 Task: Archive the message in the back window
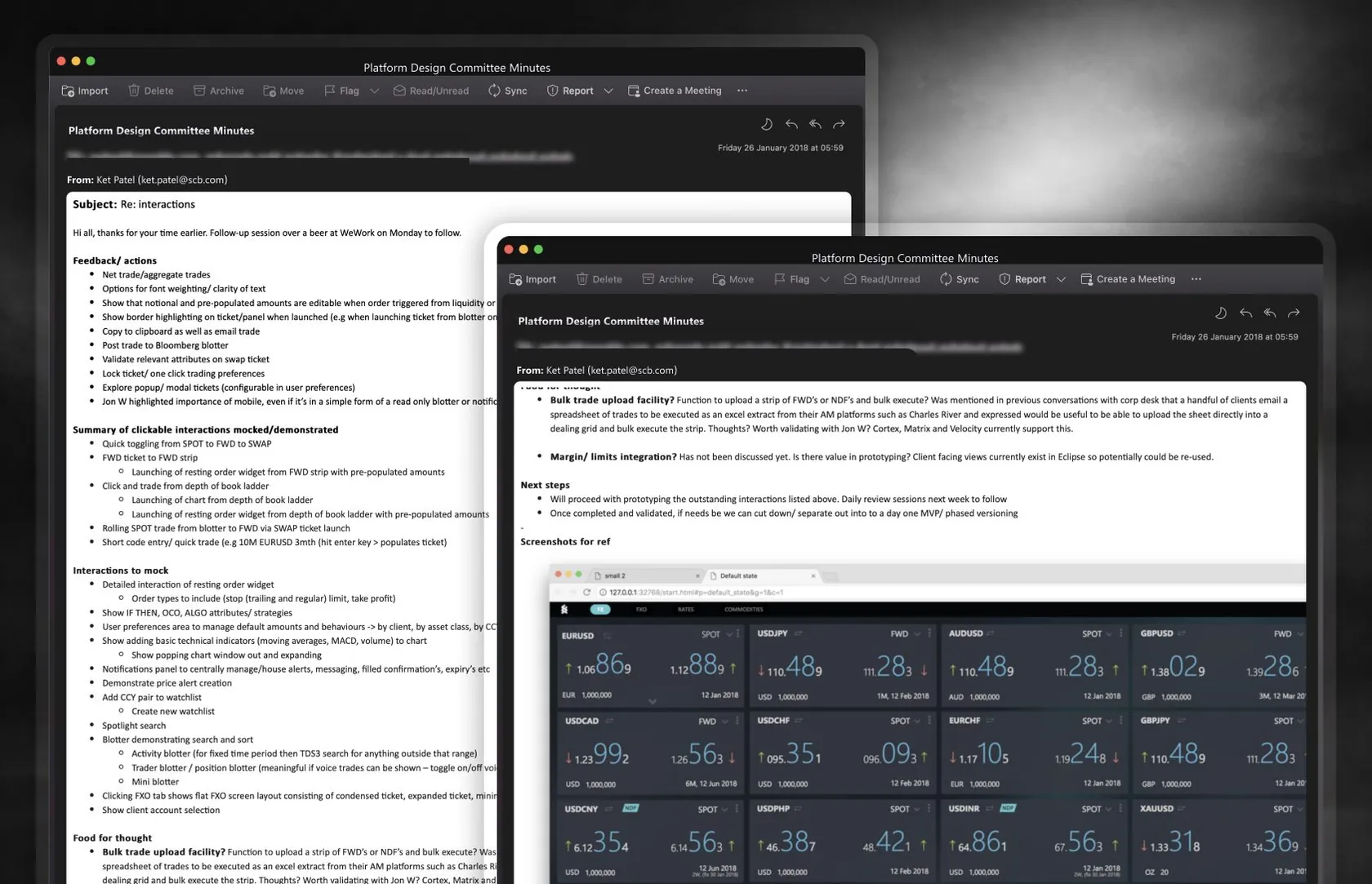click(219, 91)
